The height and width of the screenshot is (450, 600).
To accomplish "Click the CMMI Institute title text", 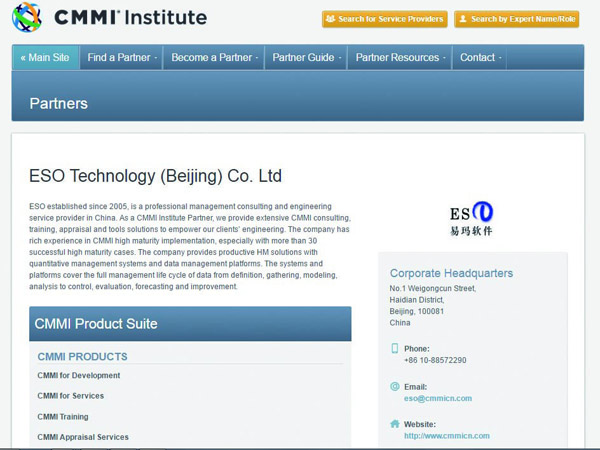I will [130, 18].
